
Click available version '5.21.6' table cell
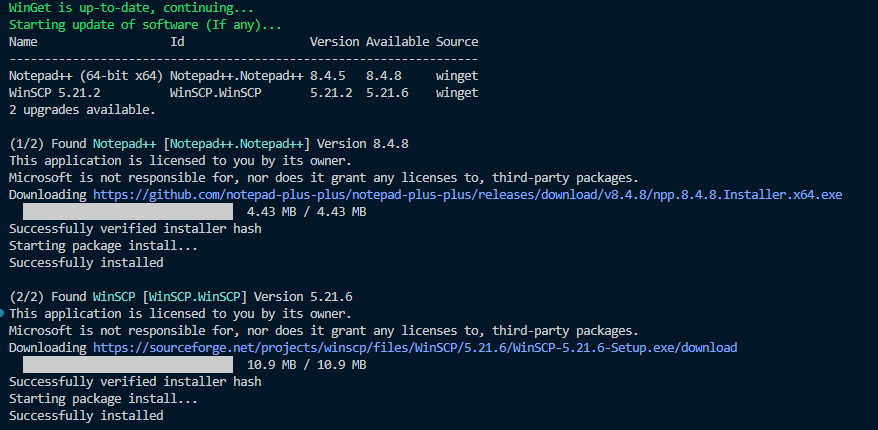point(387,93)
